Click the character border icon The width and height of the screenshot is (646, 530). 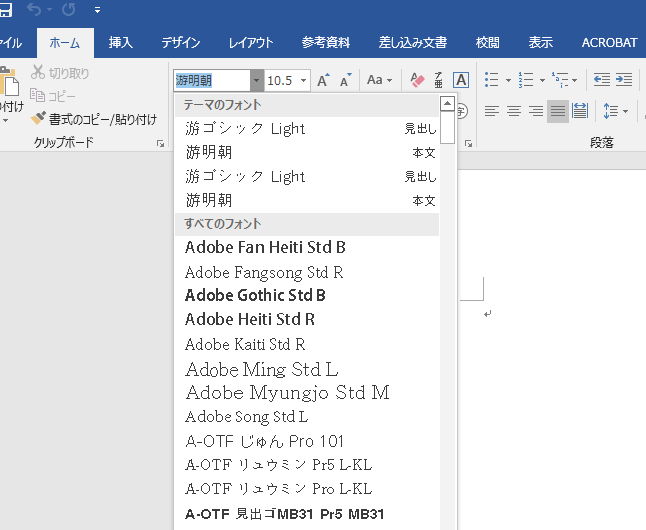461,80
